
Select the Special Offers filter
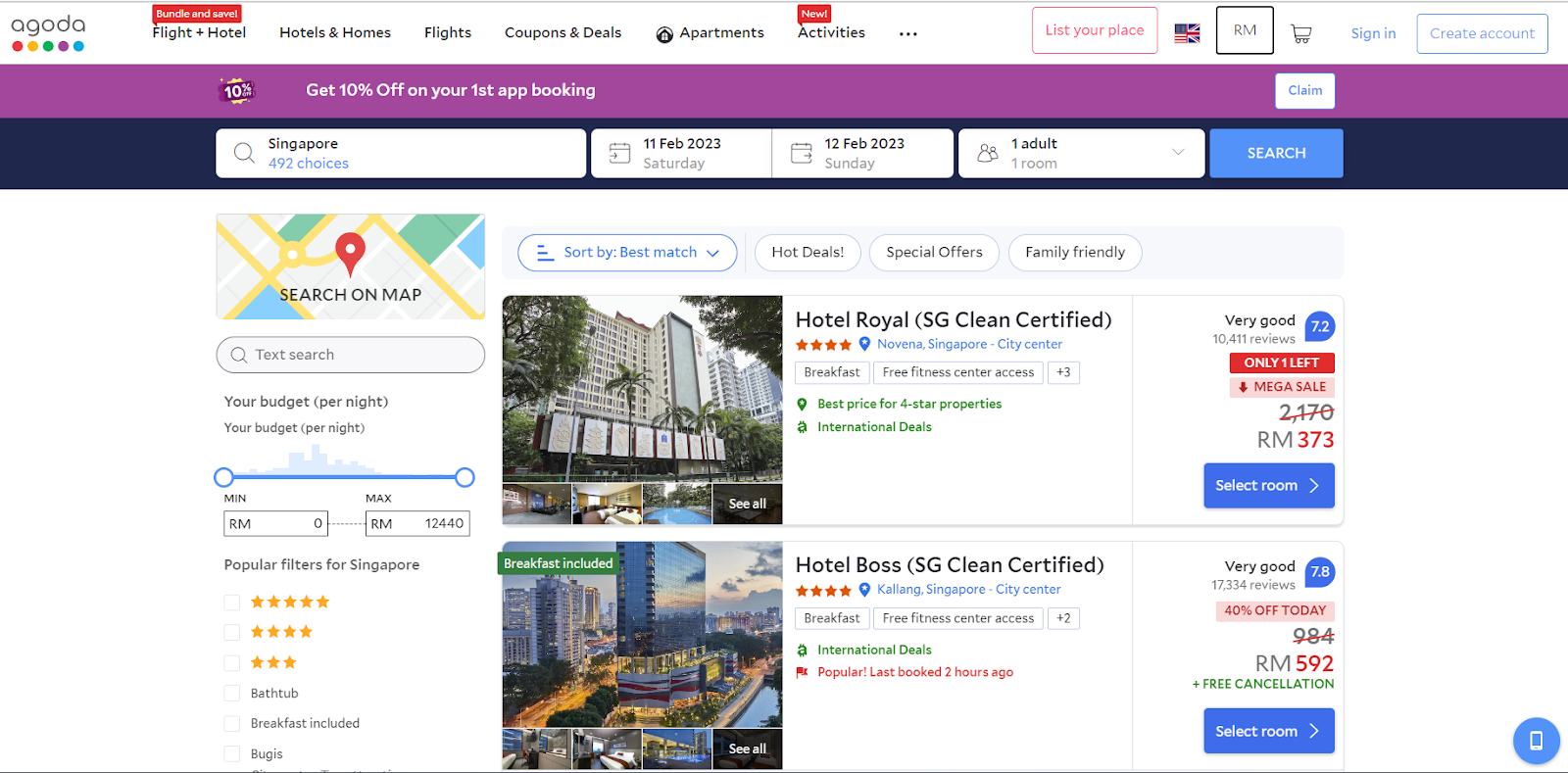(934, 253)
